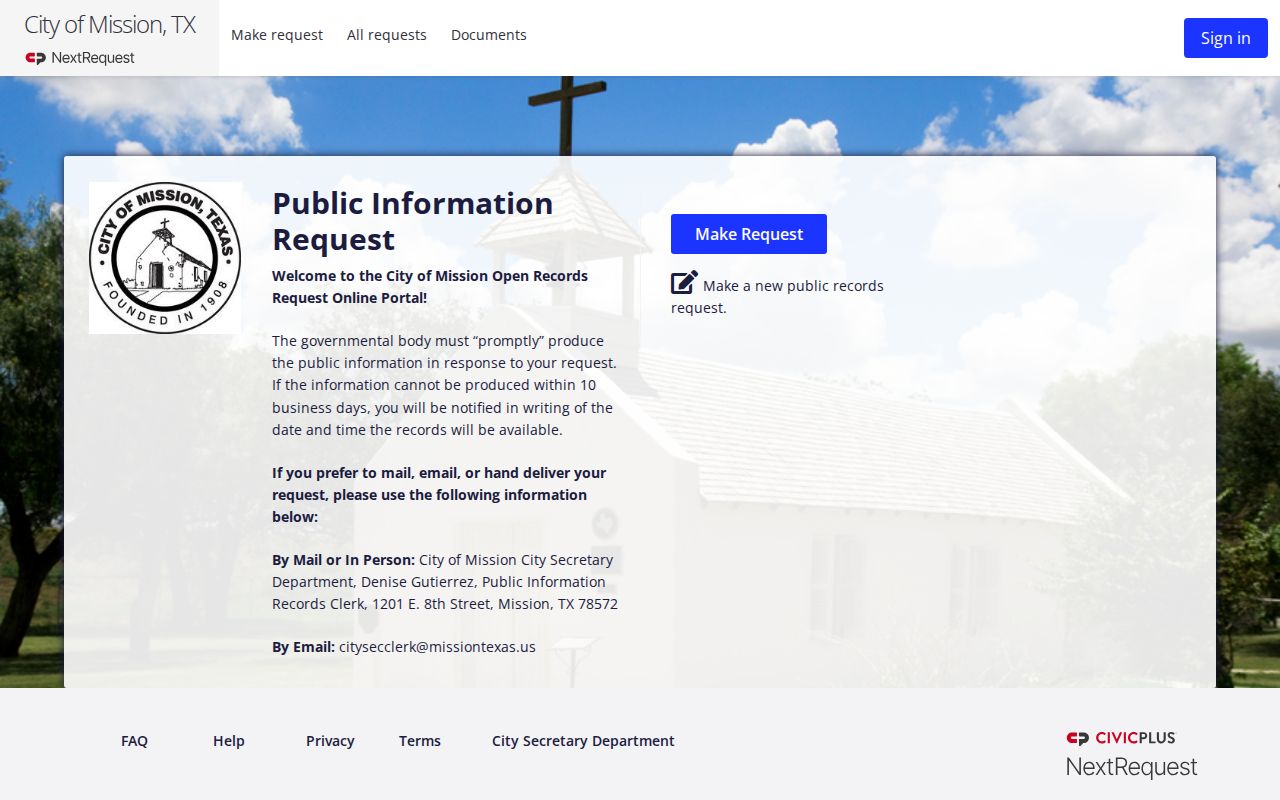Click the 'By Mail or In Person:' label
This screenshot has height=800, width=1280.
tap(343, 560)
